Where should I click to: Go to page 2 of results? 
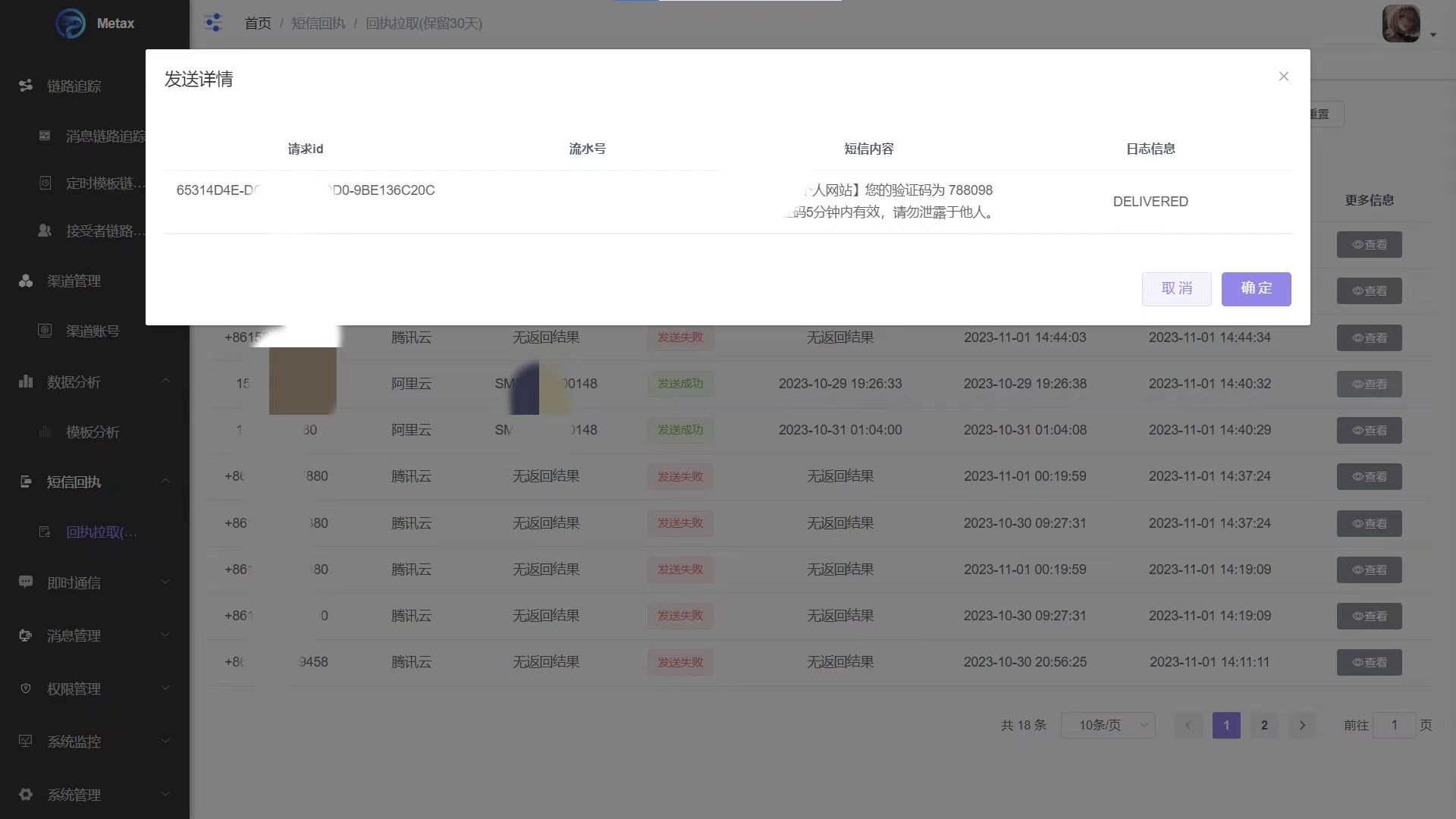(x=1264, y=725)
